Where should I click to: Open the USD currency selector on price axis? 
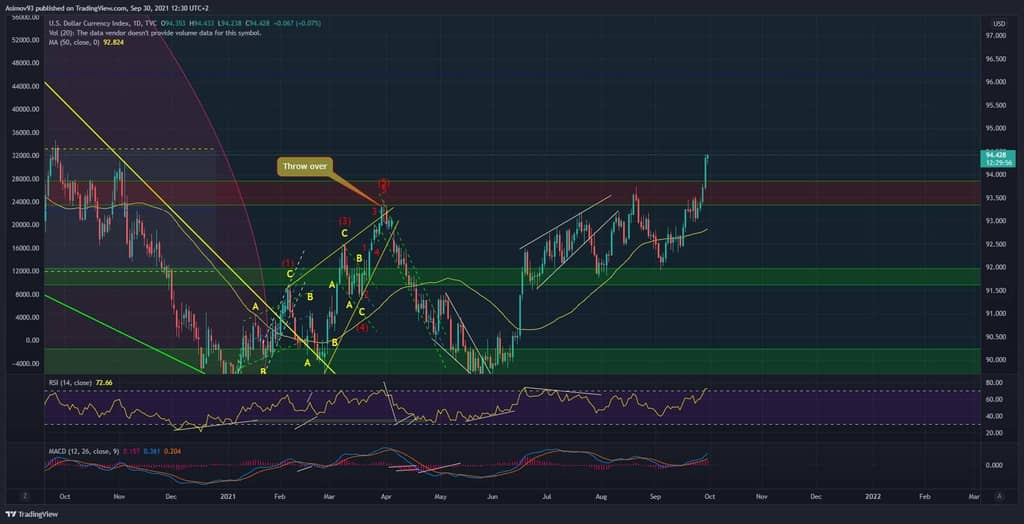pos(999,24)
